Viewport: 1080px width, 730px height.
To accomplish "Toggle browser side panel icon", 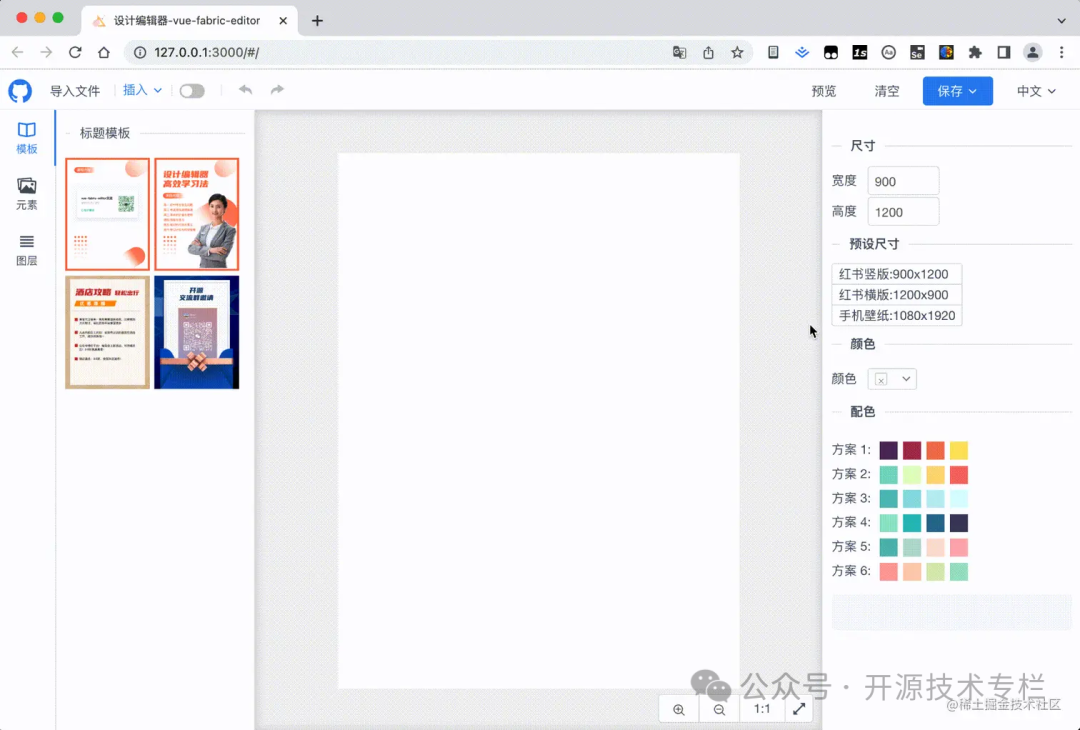I will point(1004,52).
